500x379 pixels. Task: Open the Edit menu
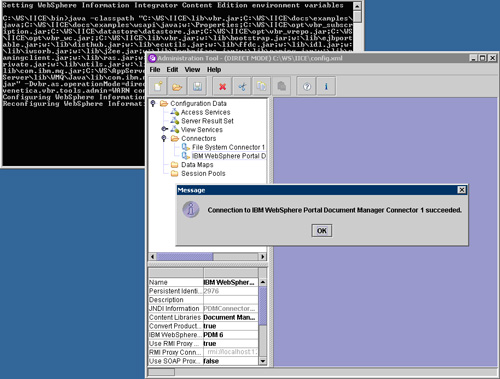(172, 70)
